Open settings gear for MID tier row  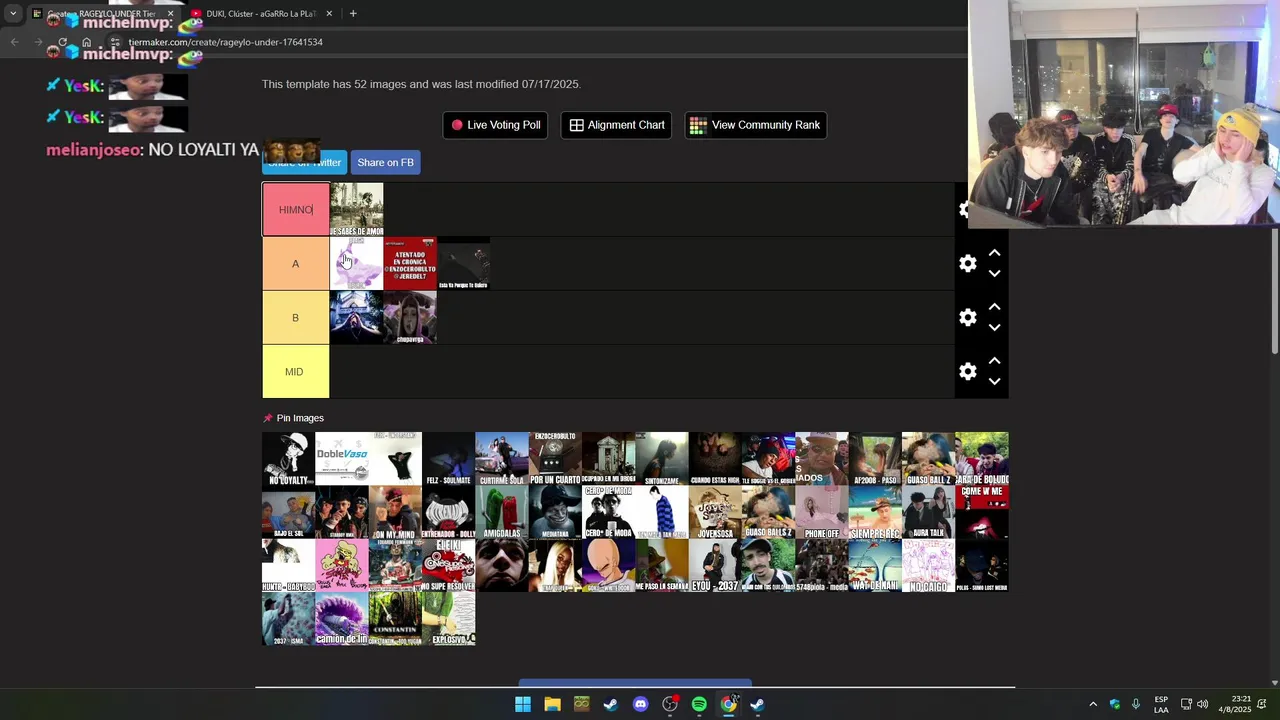[x=967, y=372]
